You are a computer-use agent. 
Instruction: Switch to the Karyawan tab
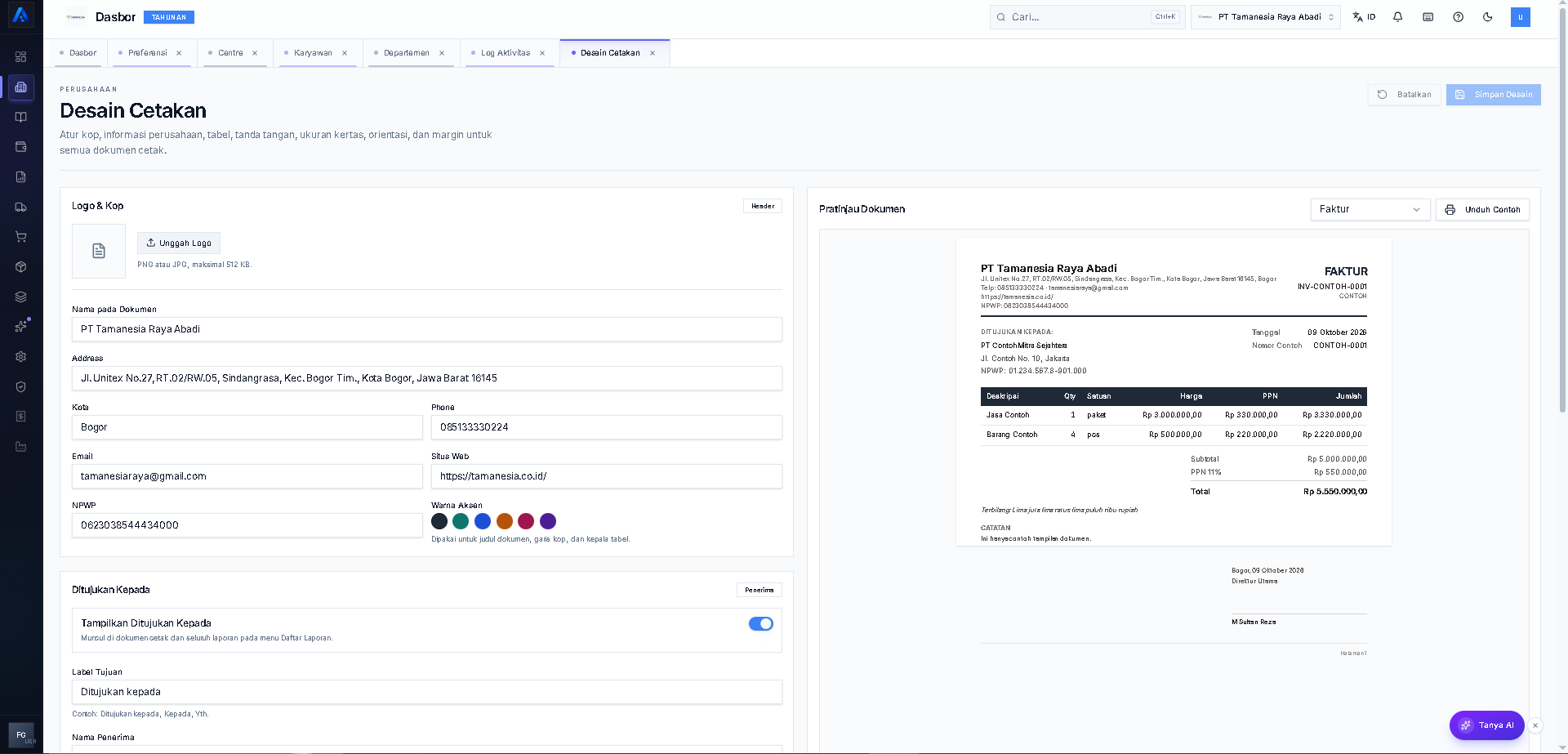[x=313, y=53]
